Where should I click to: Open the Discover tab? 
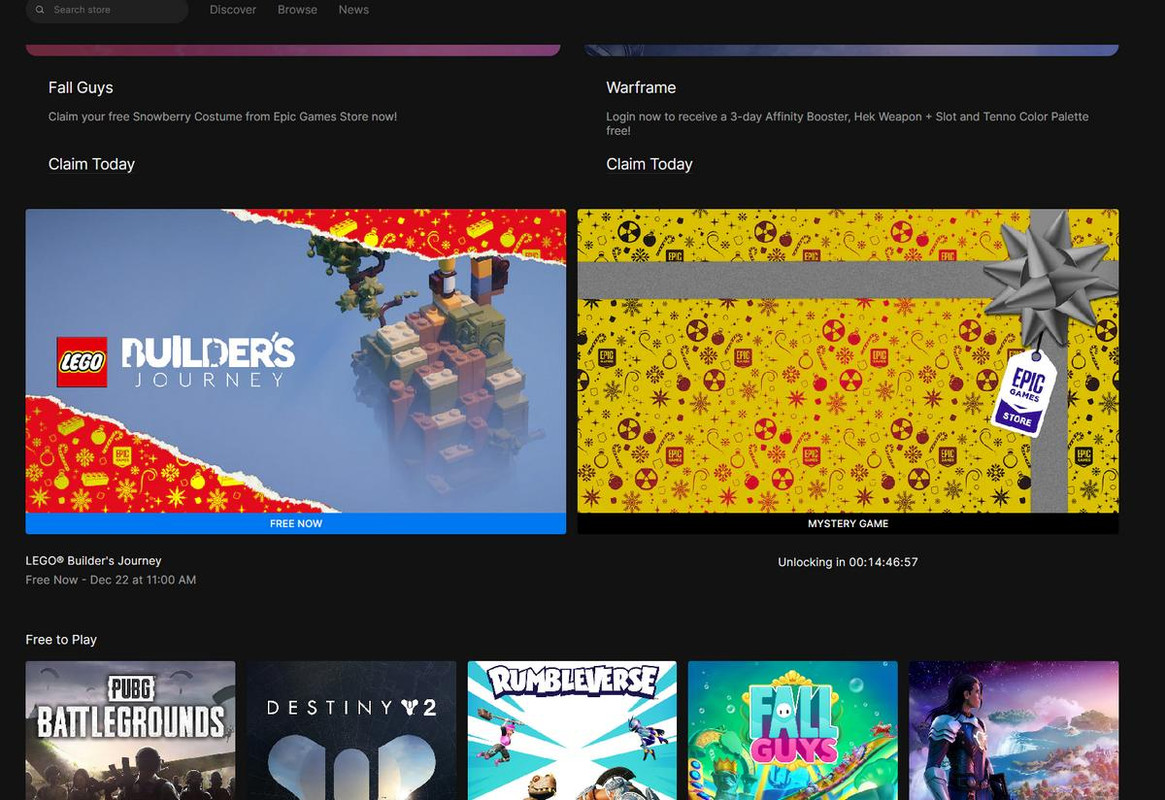233,10
